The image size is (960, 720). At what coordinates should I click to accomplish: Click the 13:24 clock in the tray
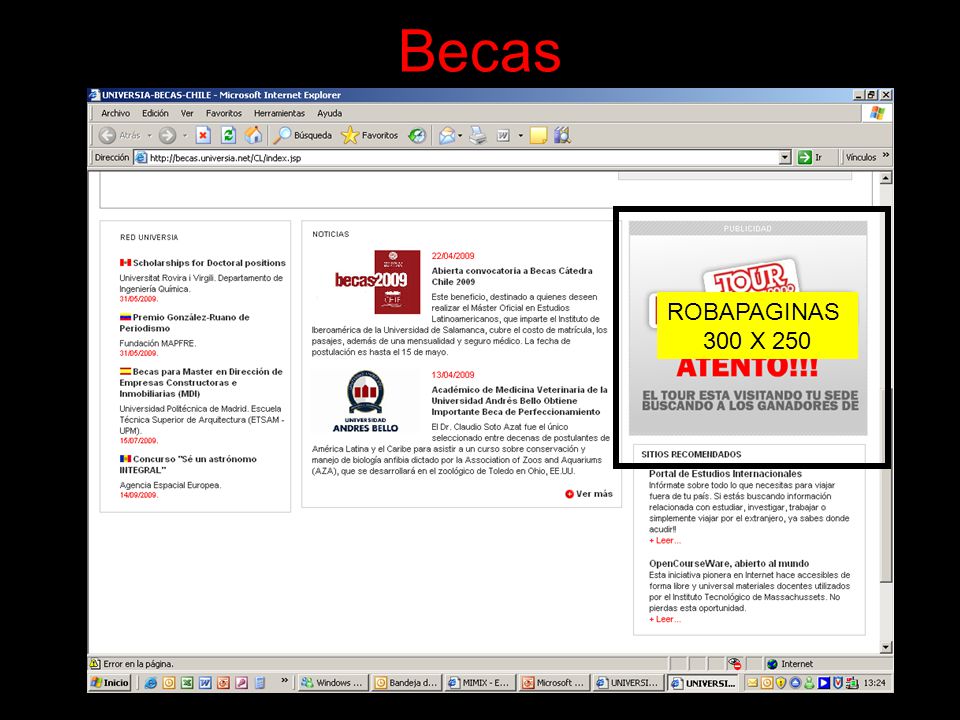click(x=874, y=683)
